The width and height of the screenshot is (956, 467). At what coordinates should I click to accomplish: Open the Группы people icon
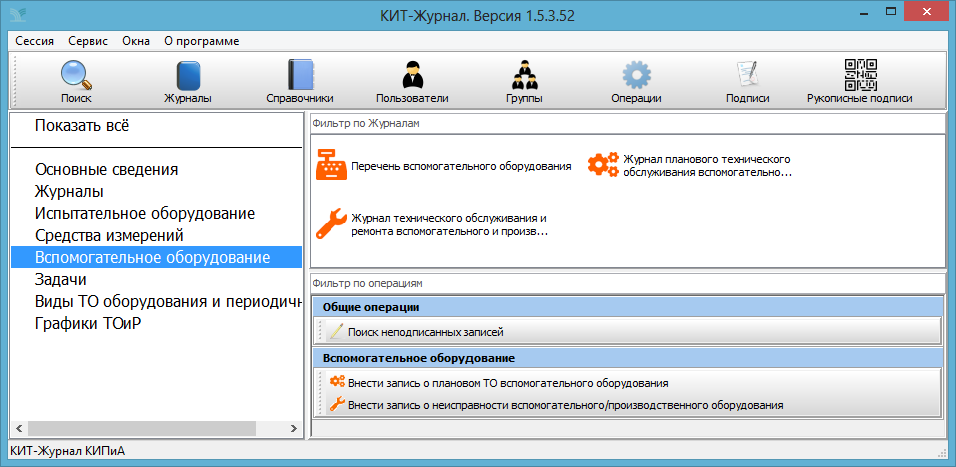point(524,75)
